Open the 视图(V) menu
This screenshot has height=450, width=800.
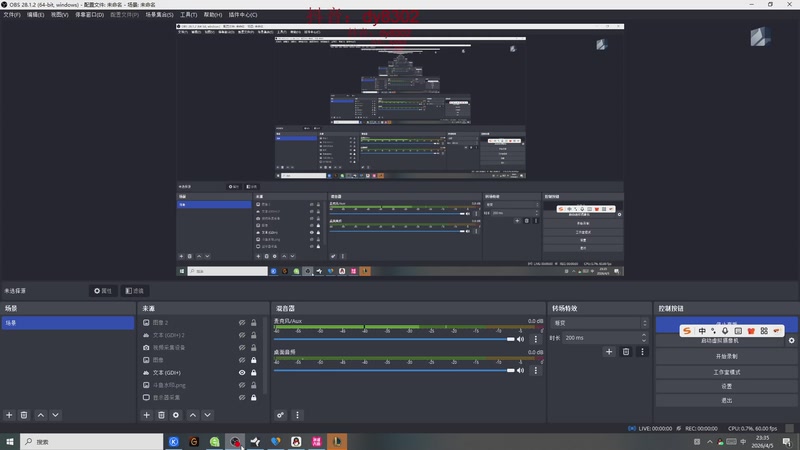click(59, 15)
